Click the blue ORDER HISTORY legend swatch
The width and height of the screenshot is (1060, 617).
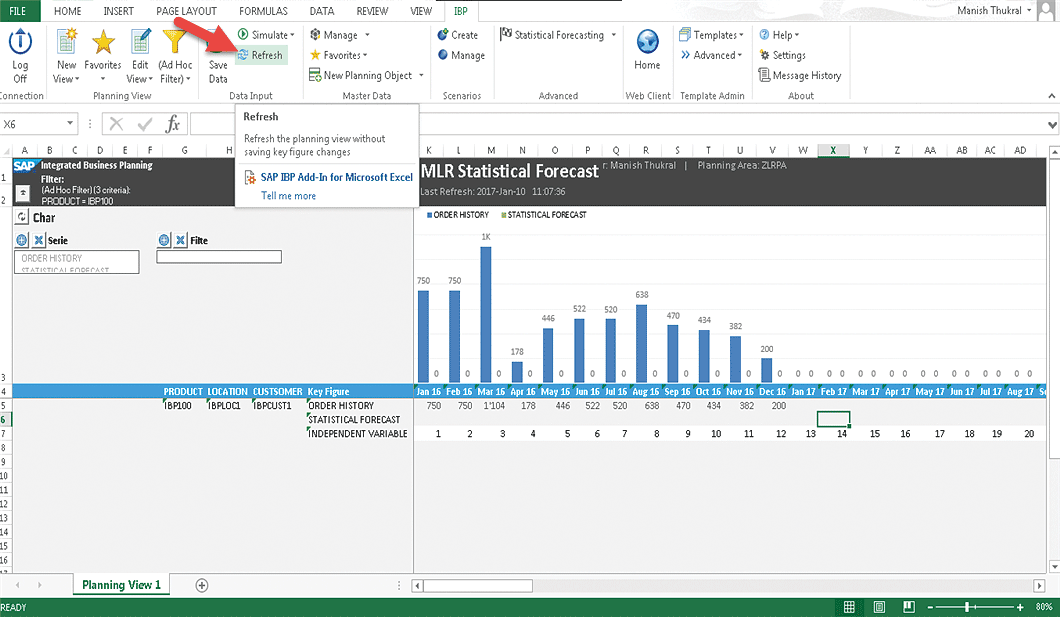[429, 215]
